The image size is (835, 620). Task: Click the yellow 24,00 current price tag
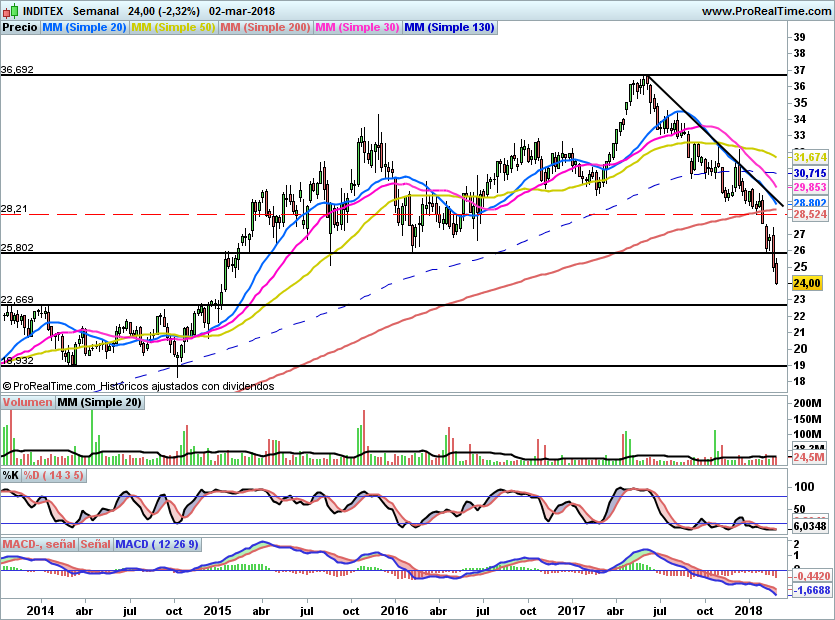(805, 283)
